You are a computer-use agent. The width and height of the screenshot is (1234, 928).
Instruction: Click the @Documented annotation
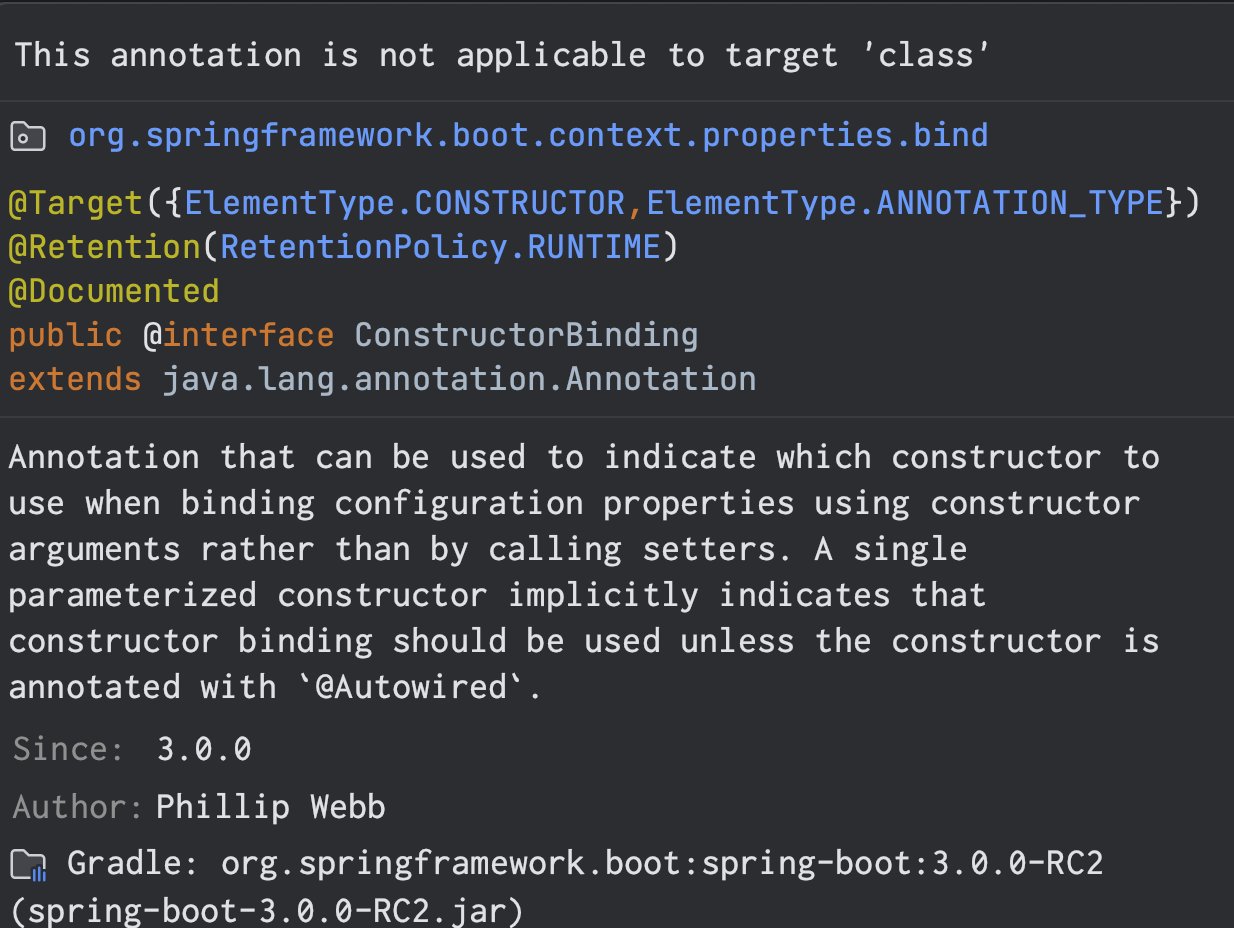pyautogui.click(x=114, y=291)
